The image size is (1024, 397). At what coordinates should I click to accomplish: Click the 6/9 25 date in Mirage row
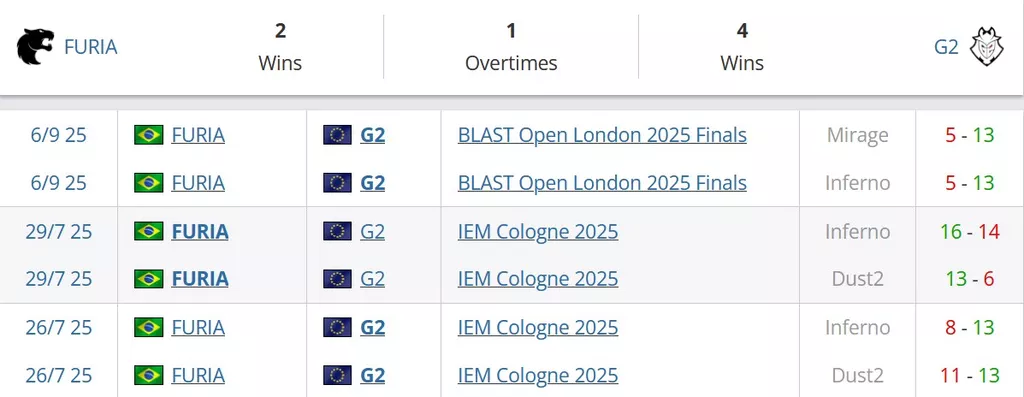[x=59, y=135]
